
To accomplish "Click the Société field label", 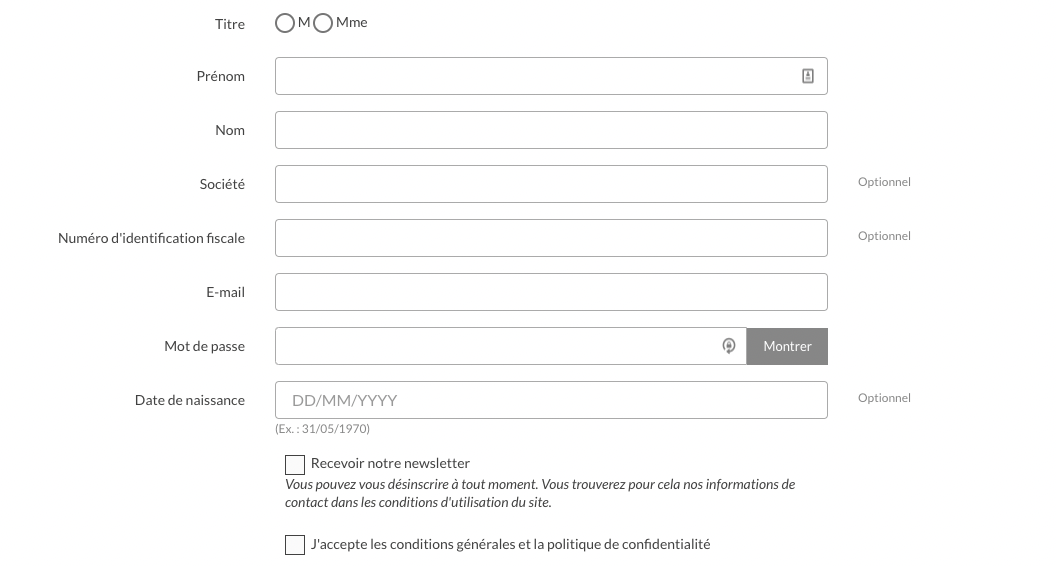I will pyautogui.click(x=222, y=184).
